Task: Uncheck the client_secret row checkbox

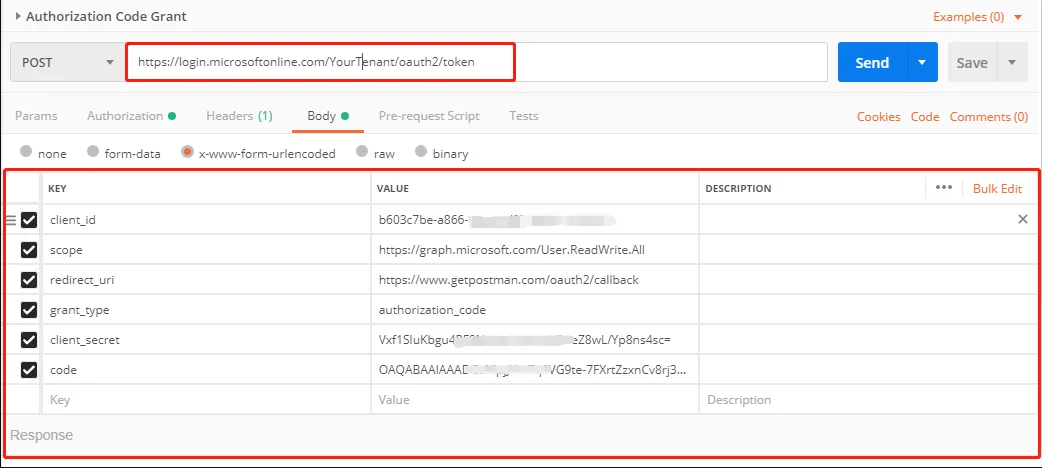Action: point(29,340)
